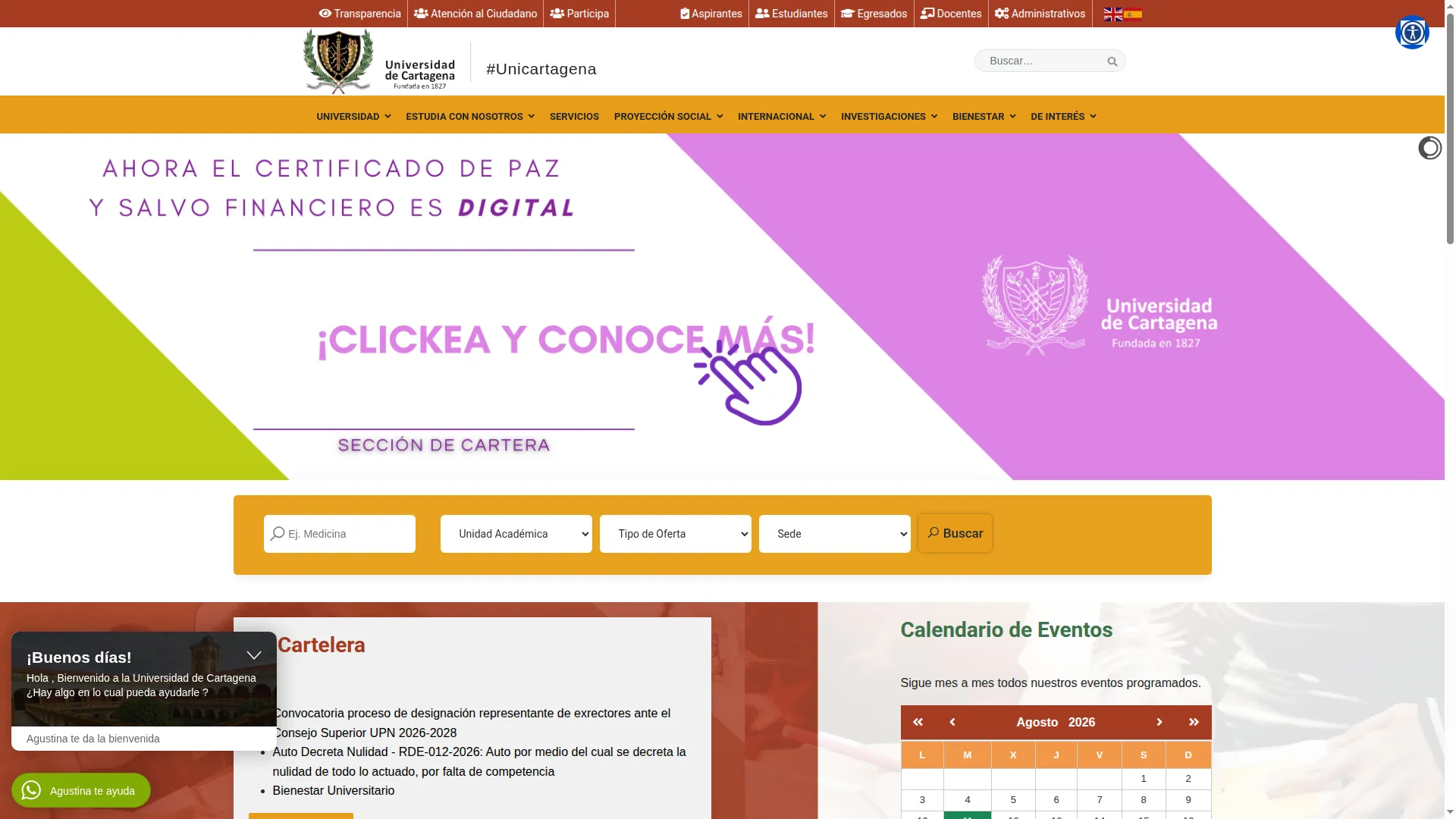Click the orange Buscar button
Screen dimensions: 1456x819
(955, 533)
